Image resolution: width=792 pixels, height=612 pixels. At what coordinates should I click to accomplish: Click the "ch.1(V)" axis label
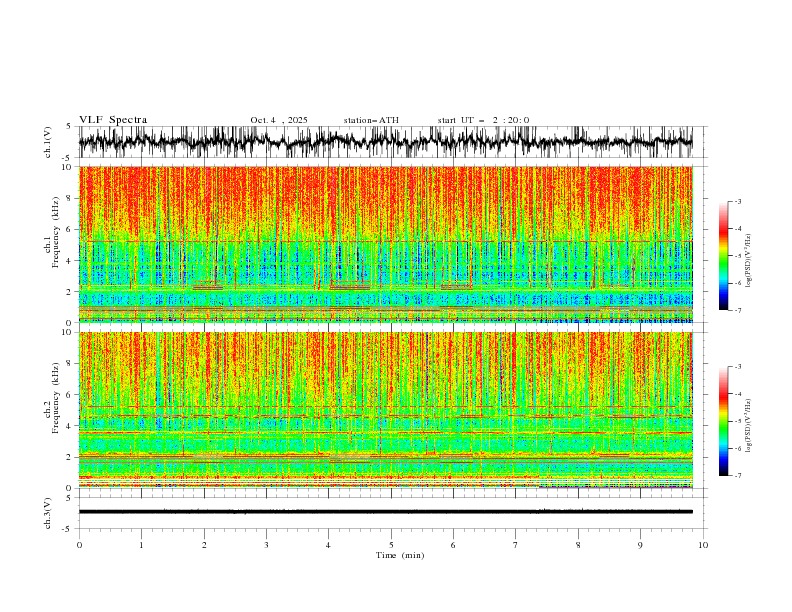48,142
